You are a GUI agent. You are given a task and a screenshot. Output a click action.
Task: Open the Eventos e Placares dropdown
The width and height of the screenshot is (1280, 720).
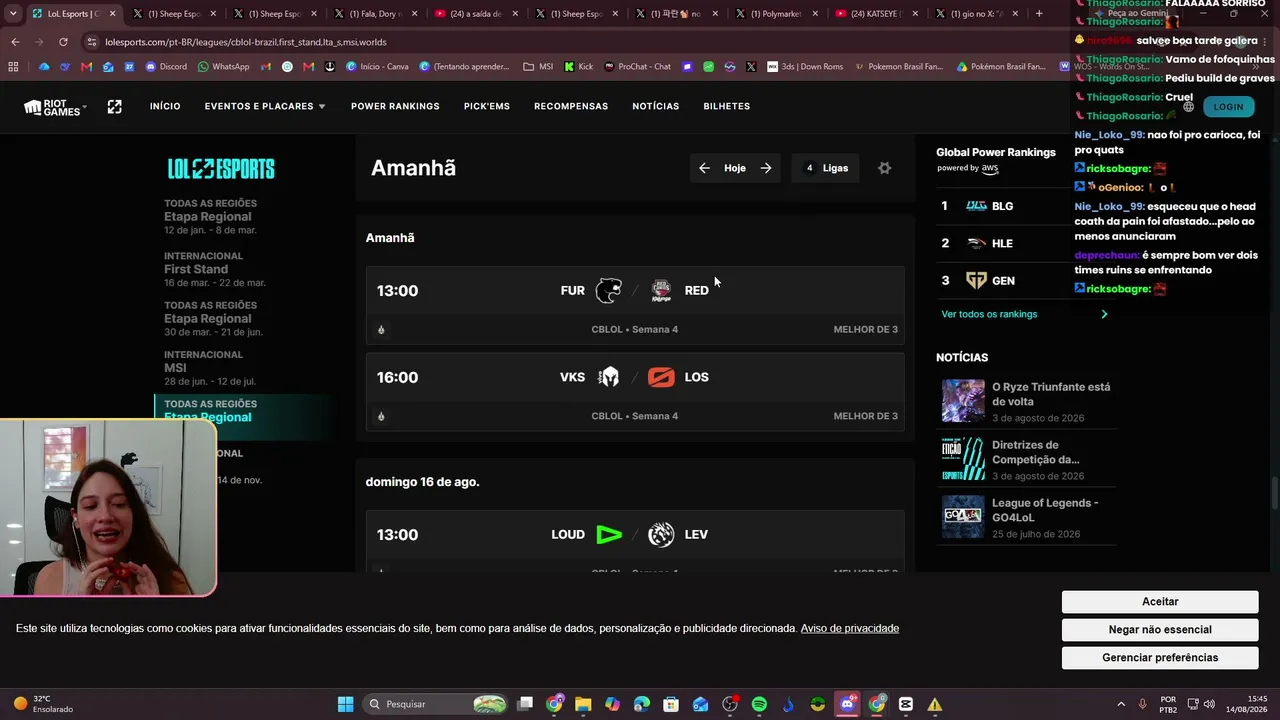pyautogui.click(x=265, y=106)
